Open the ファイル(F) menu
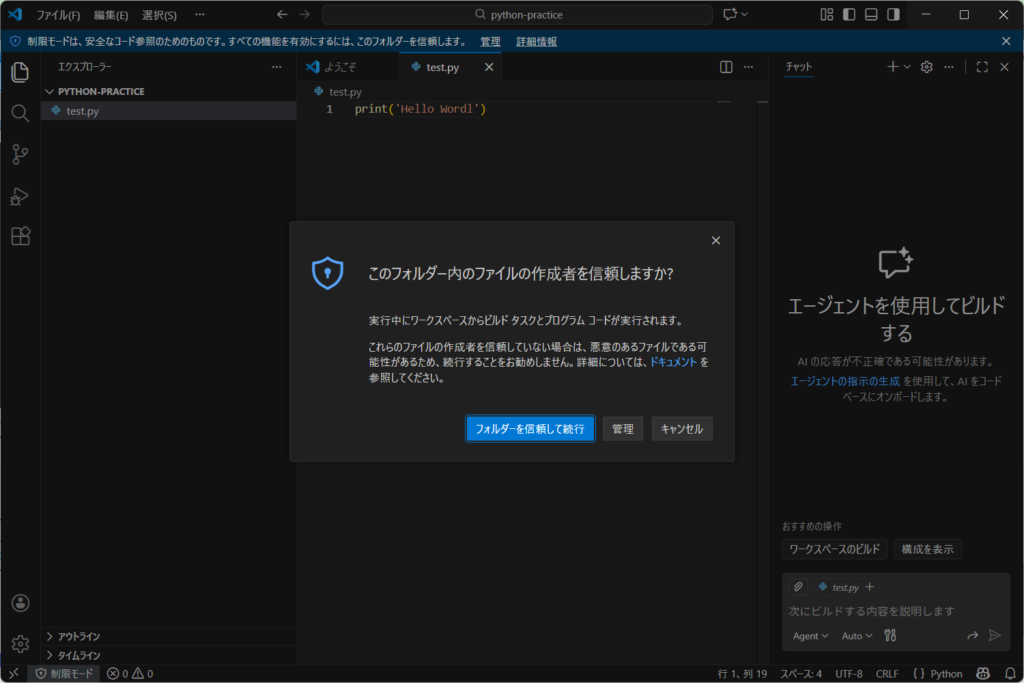 [x=58, y=15]
